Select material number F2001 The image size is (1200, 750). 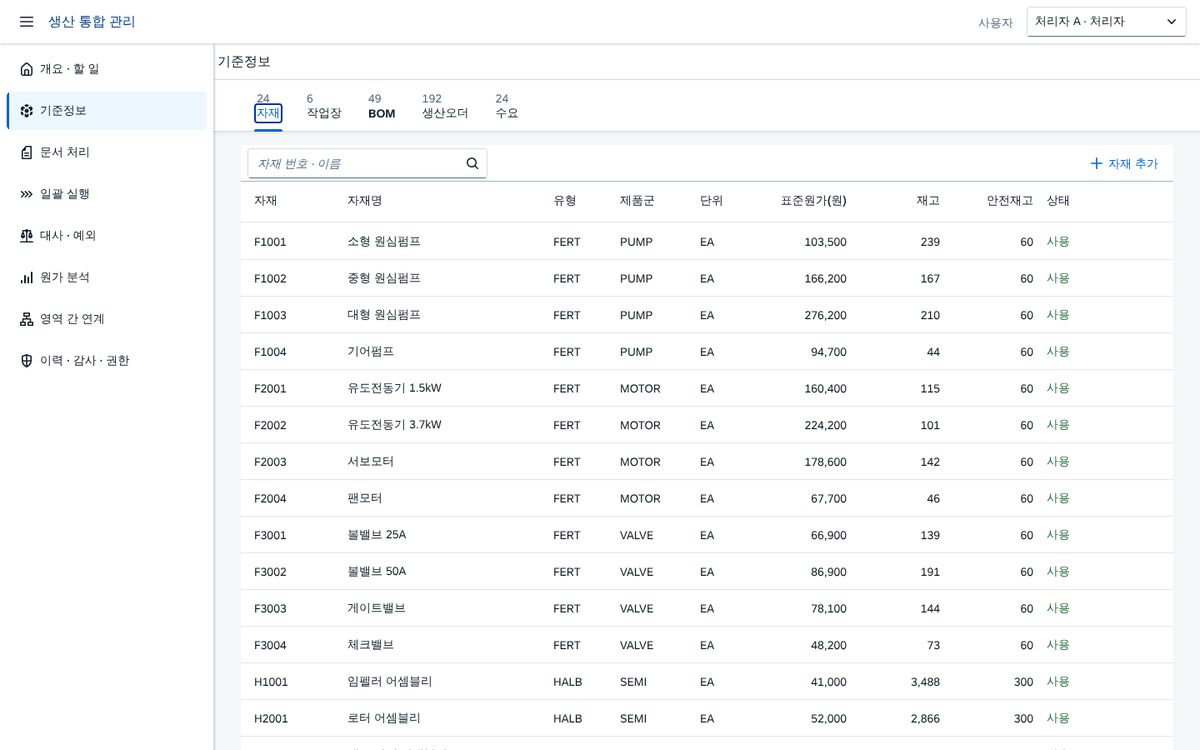pos(270,389)
